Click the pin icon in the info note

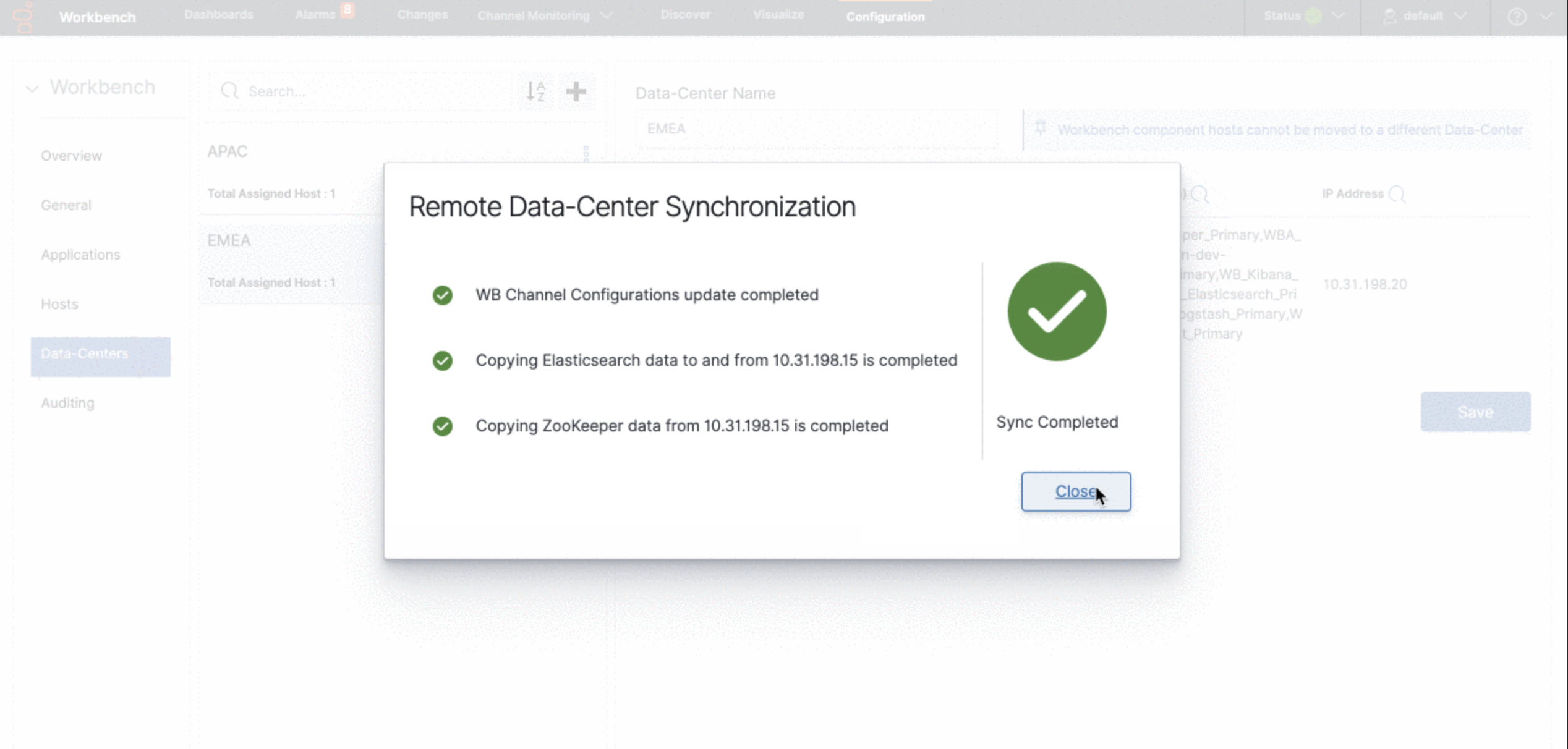point(1041,129)
